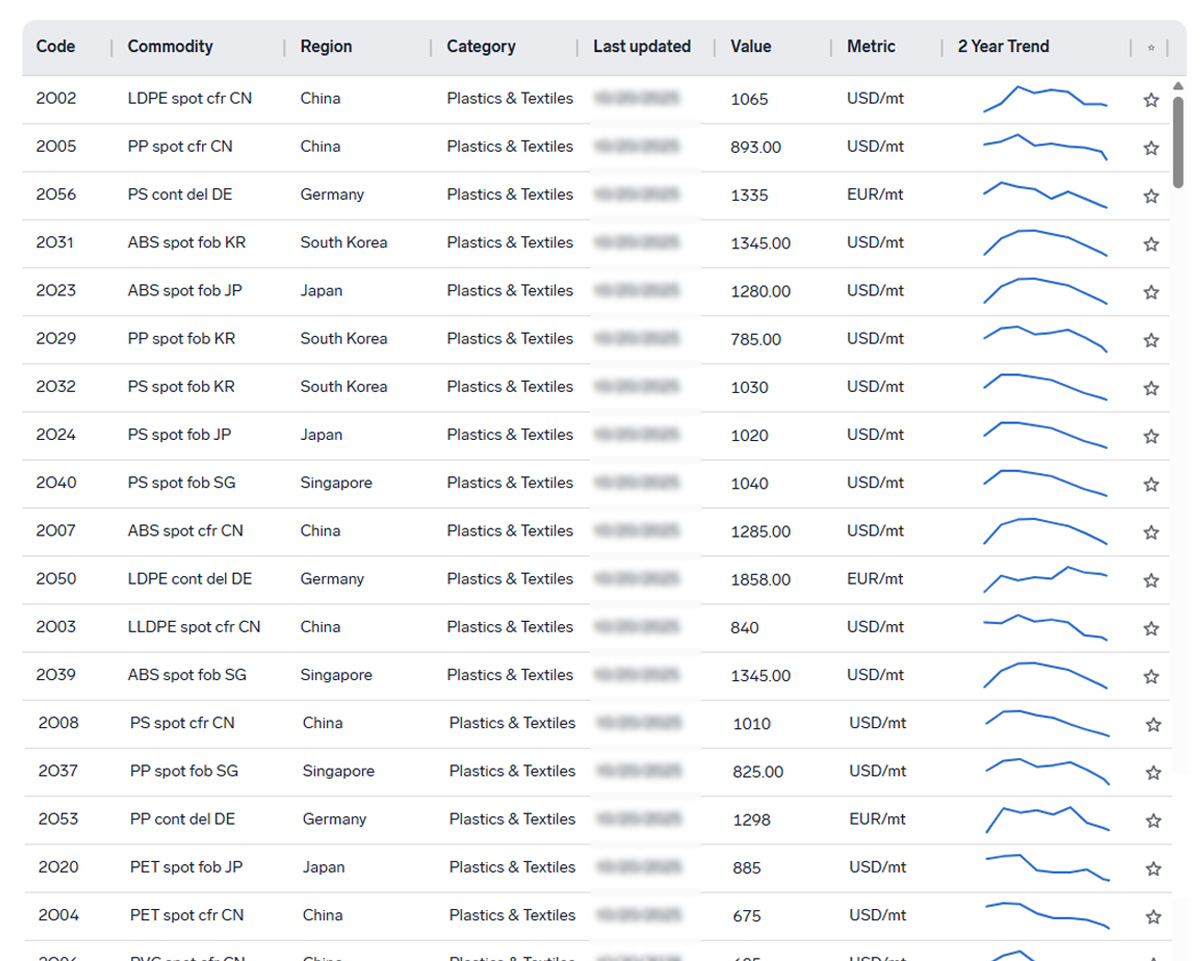The width and height of the screenshot is (1201, 961).
Task: Toggle favorite star for code 2023
Action: 1151,292
